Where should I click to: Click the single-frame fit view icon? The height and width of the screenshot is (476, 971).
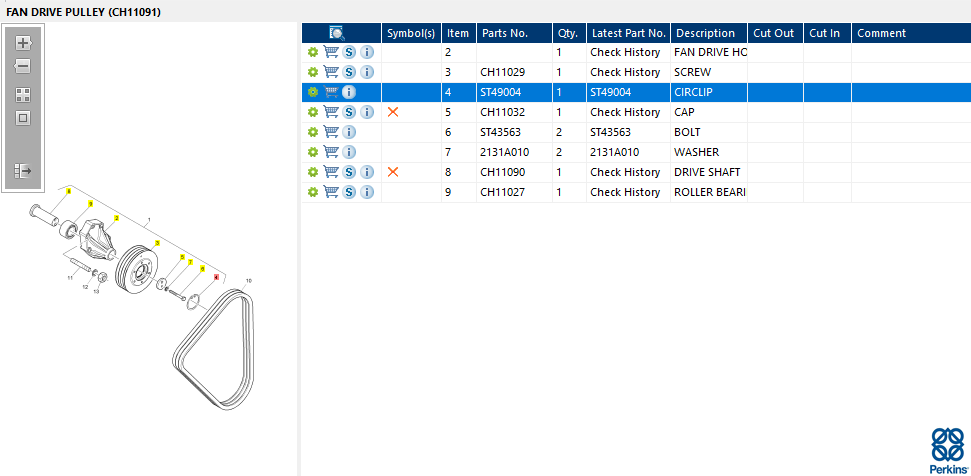[23, 118]
